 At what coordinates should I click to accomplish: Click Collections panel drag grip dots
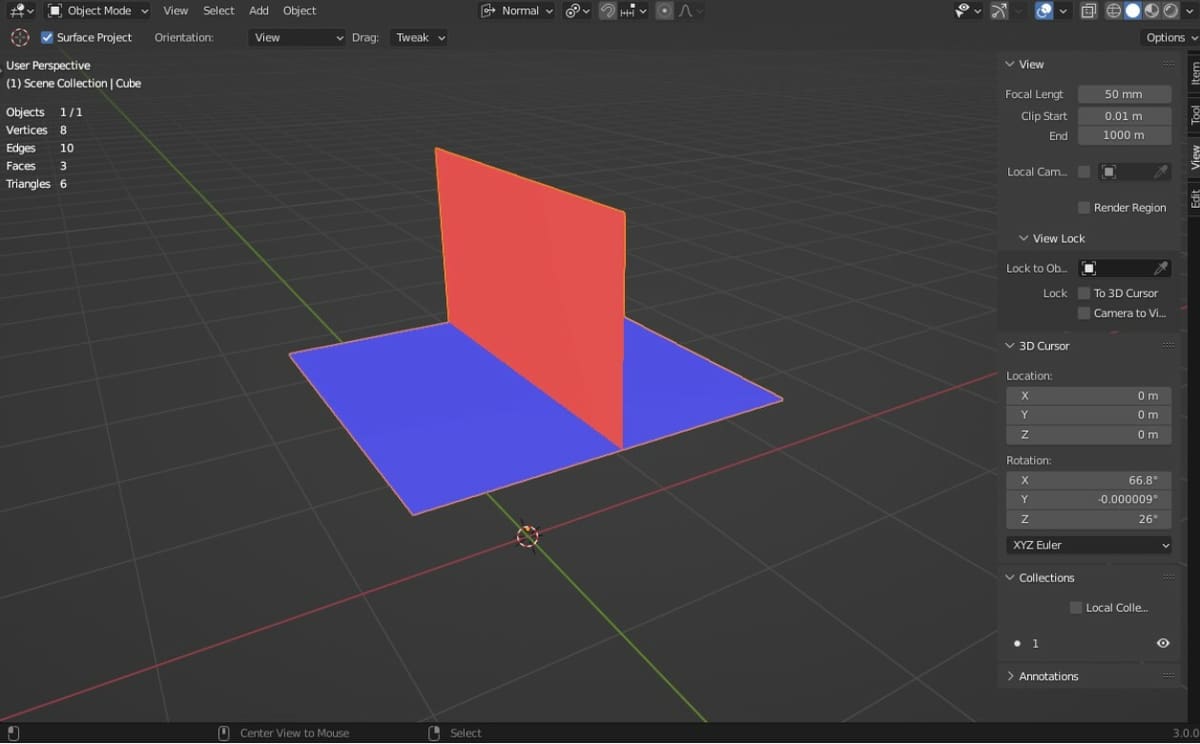(x=1168, y=577)
